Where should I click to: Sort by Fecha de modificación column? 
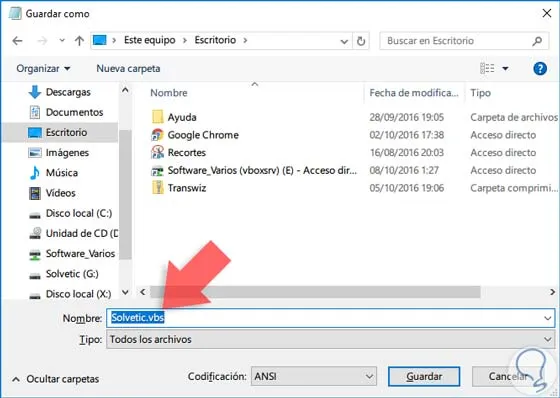click(x=414, y=93)
